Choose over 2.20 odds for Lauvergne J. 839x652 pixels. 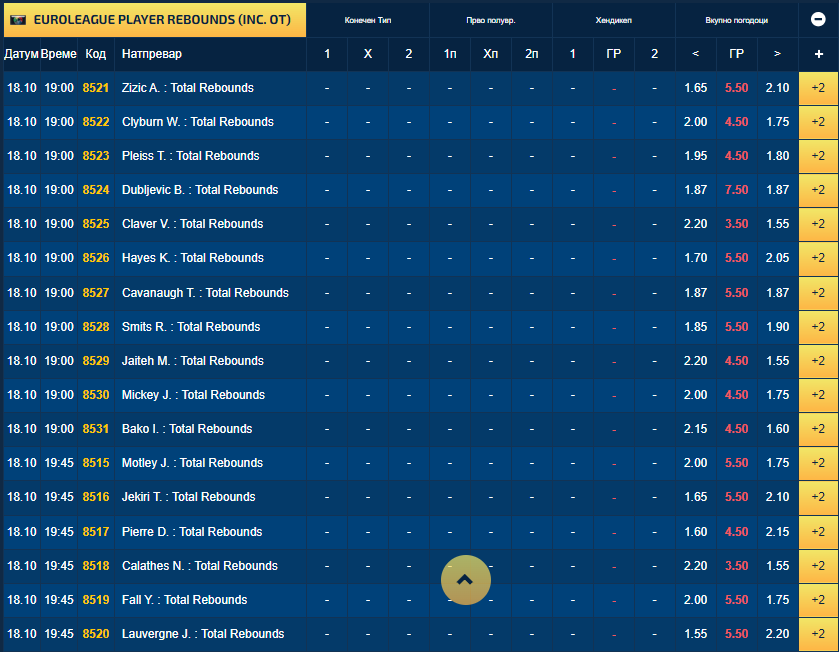click(x=777, y=634)
